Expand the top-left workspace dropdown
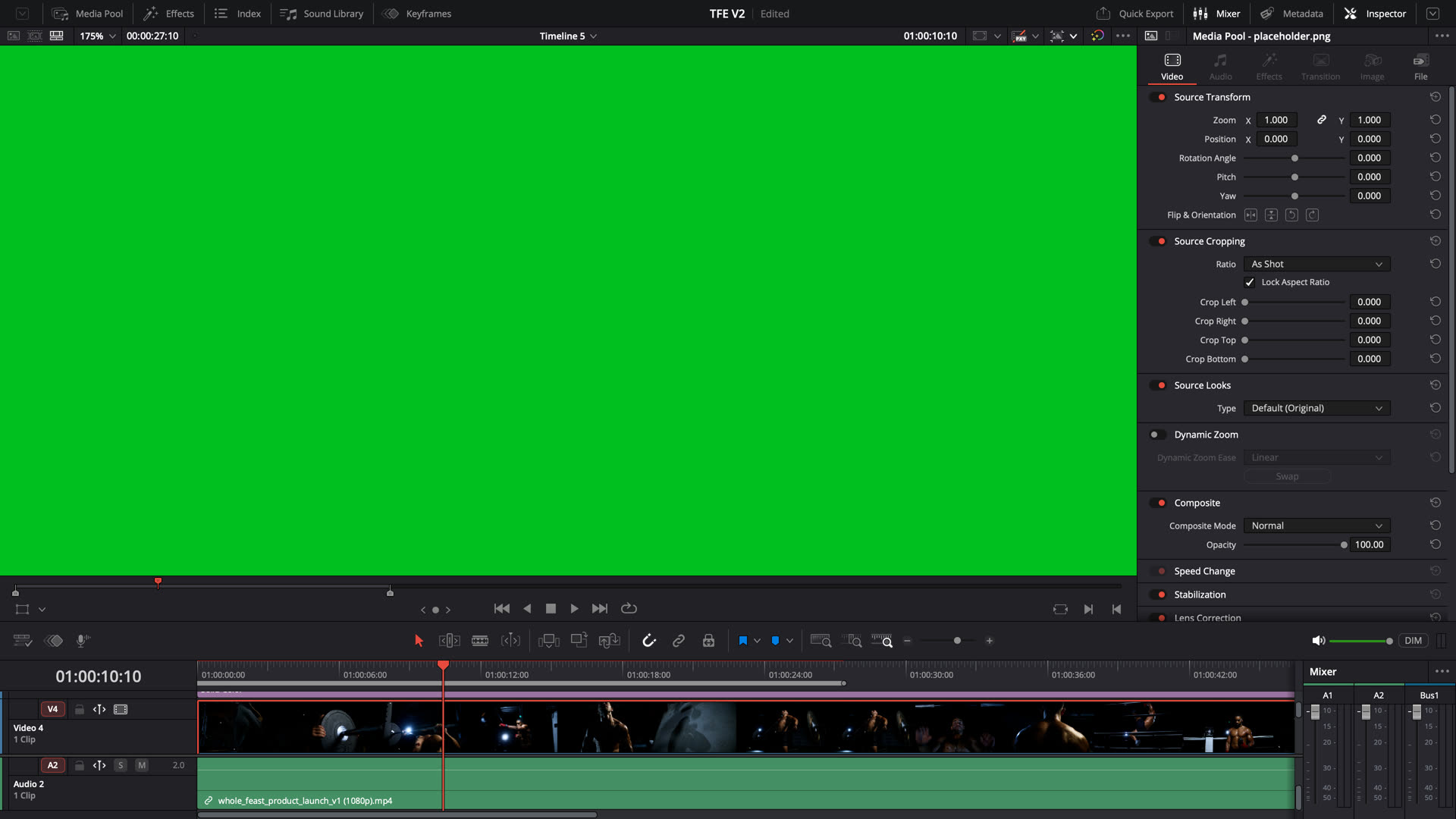The image size is (1456, 819). coord(23,14)
